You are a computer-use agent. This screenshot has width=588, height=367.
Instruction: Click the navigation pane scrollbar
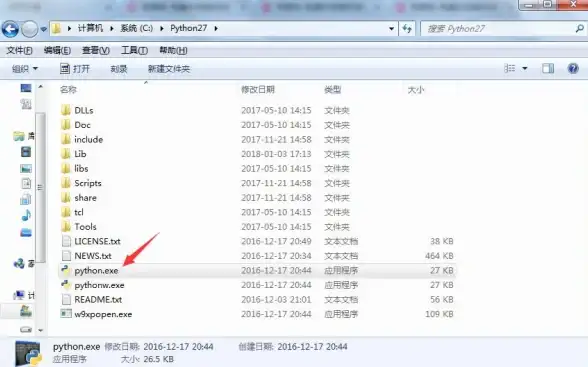[x=40, y=187]
